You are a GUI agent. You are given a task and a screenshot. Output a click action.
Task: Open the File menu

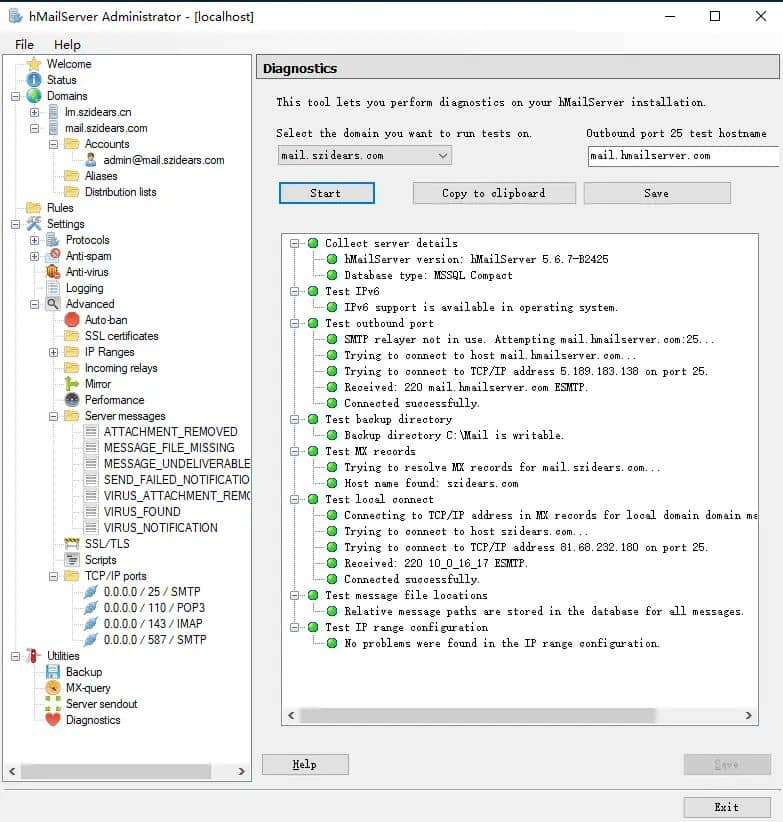(24, 45)
